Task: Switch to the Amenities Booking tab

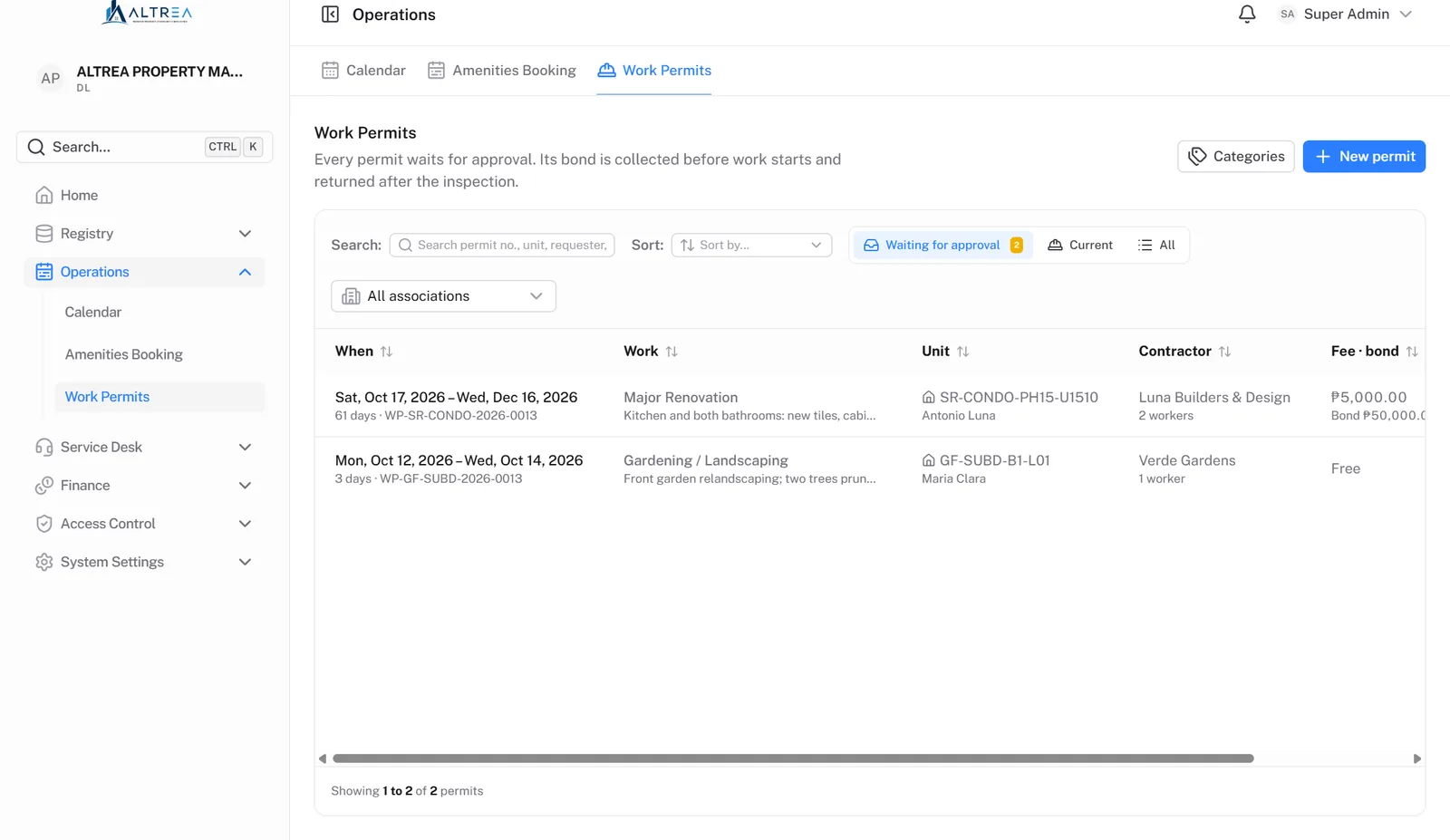Action: (x=501, y=71)
